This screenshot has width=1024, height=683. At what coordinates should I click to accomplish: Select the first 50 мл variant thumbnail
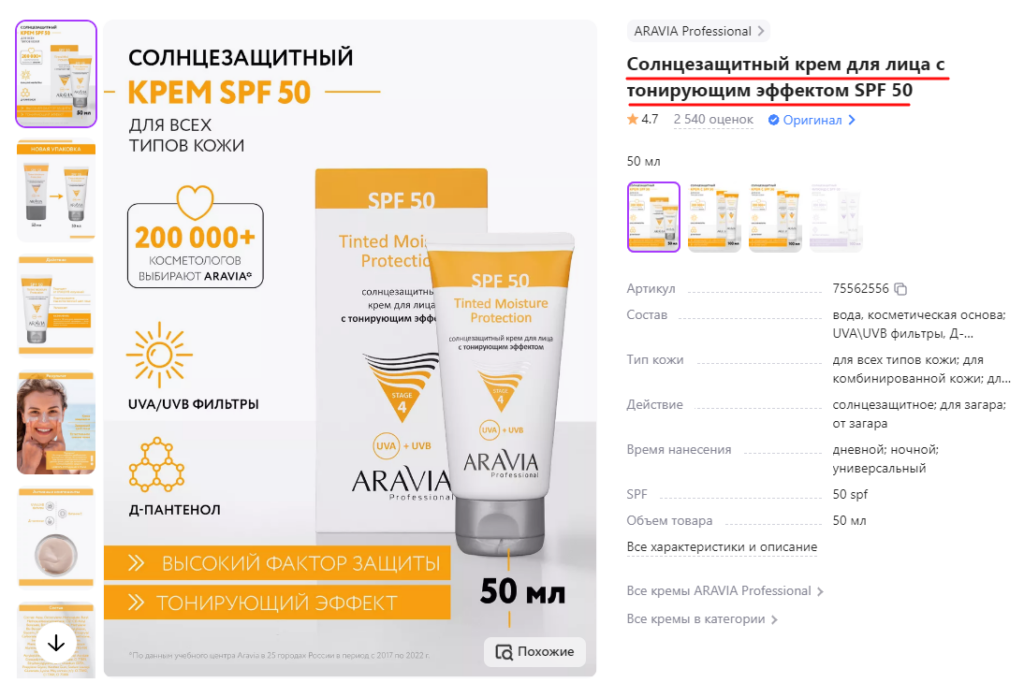[654, 217]
